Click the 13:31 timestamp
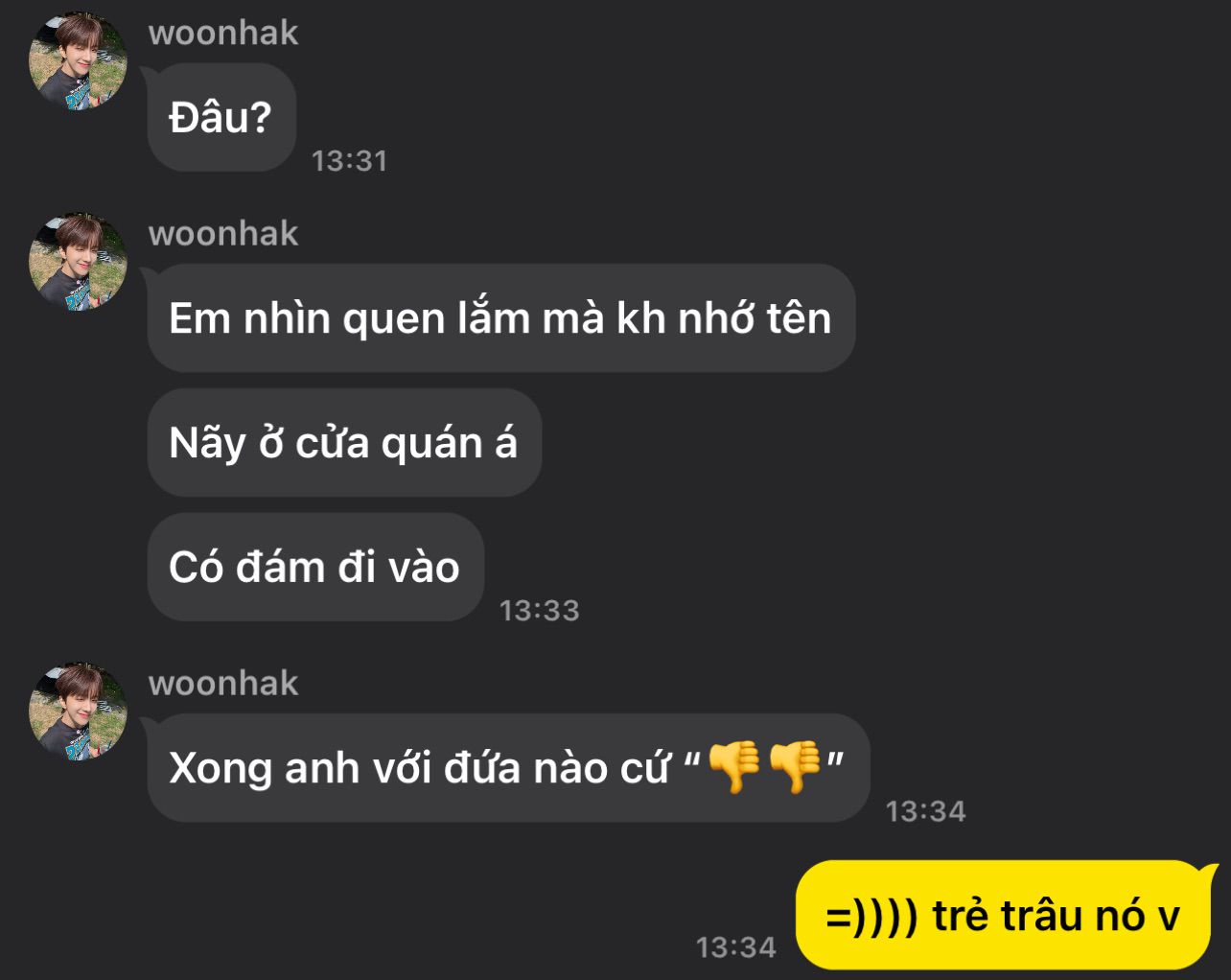The width and height of the screenshot is (1231, 980). point(349,160)
